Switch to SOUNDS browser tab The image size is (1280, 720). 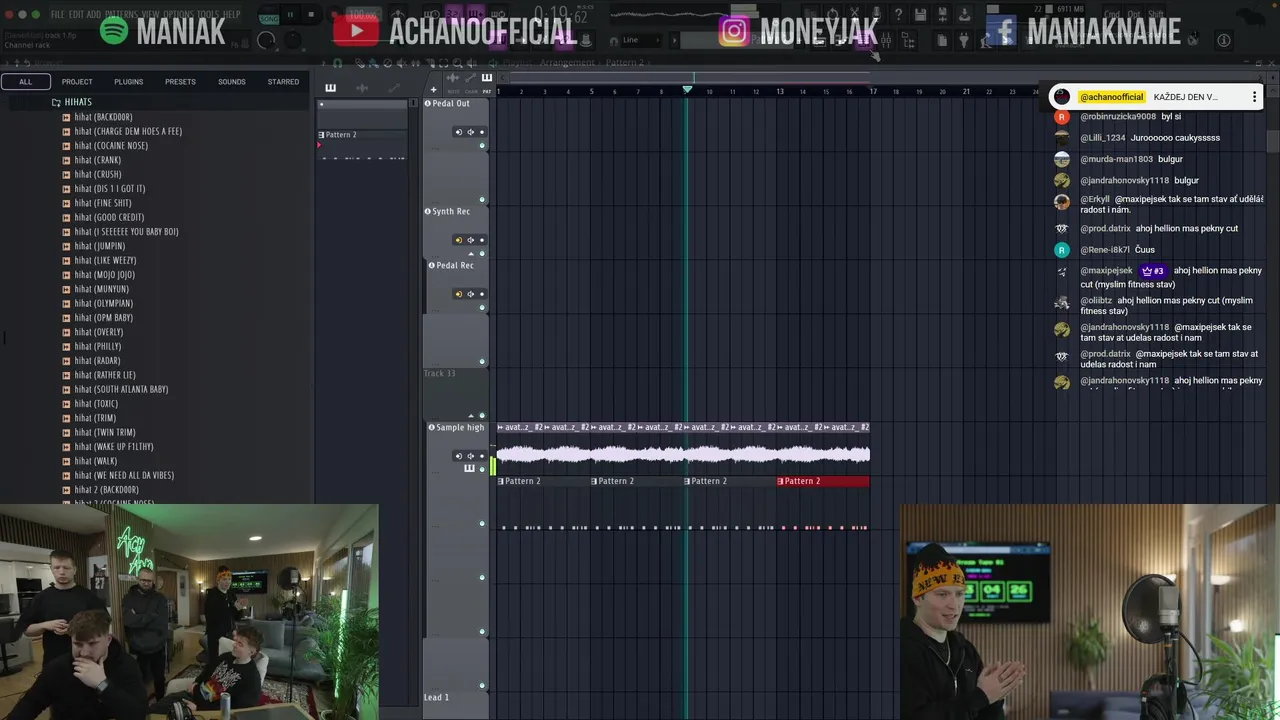[x=232, y=82]
